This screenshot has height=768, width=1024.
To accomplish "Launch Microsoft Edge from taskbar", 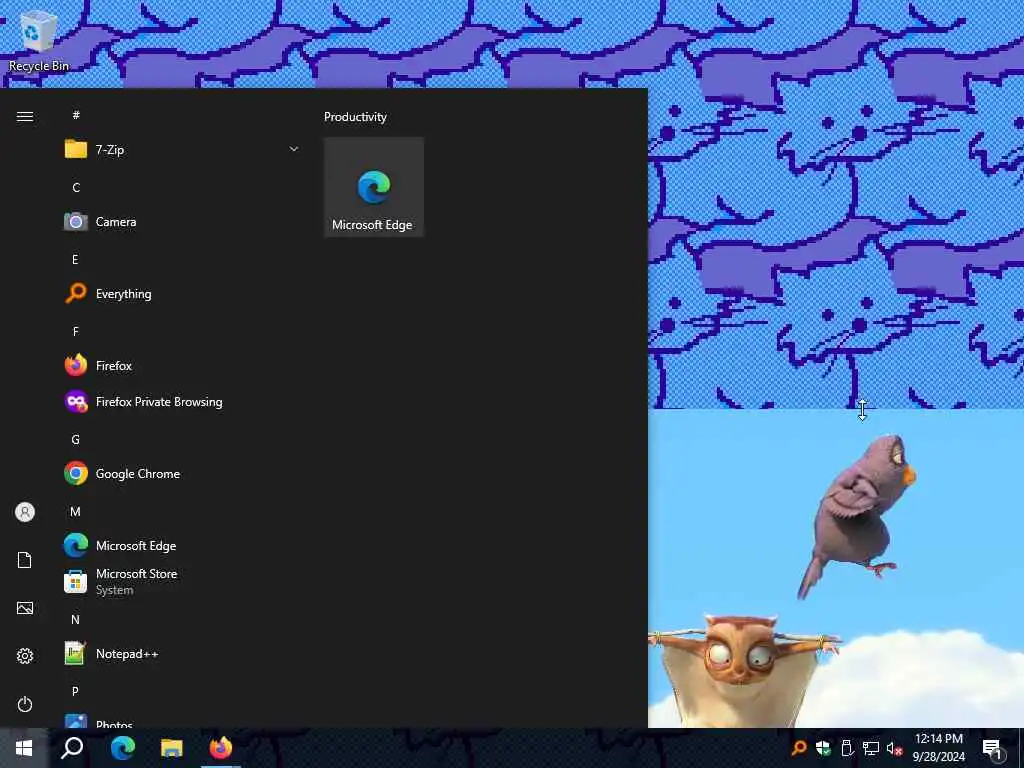I will pos(122,748).
